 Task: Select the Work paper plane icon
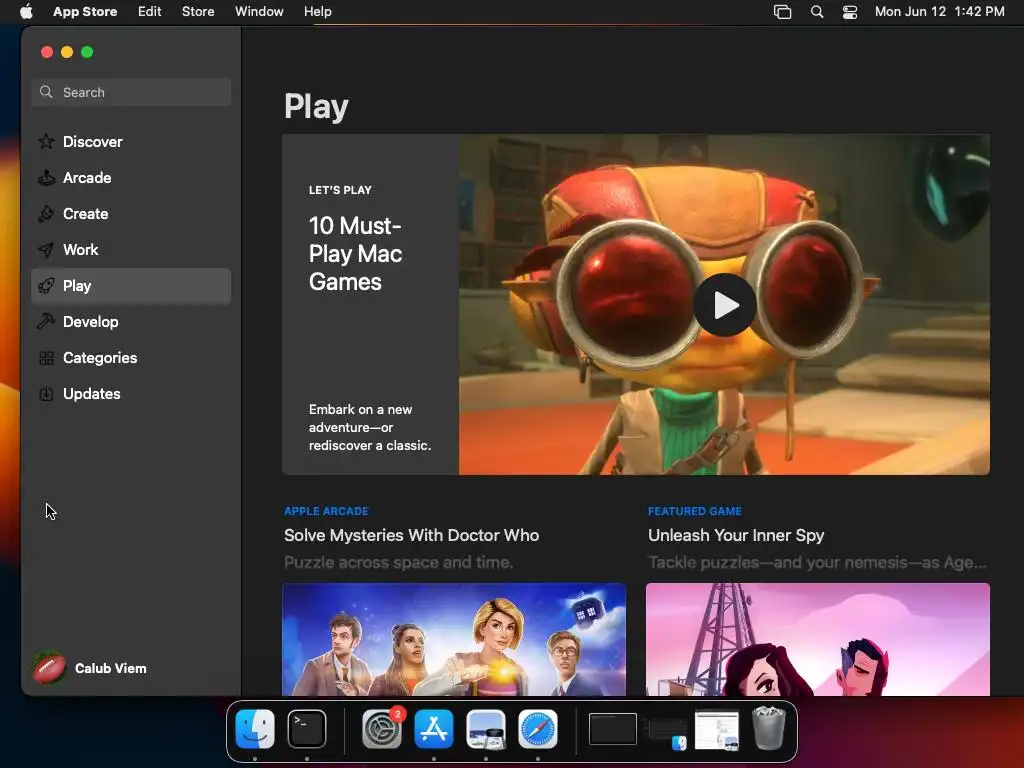coord(46,249)
